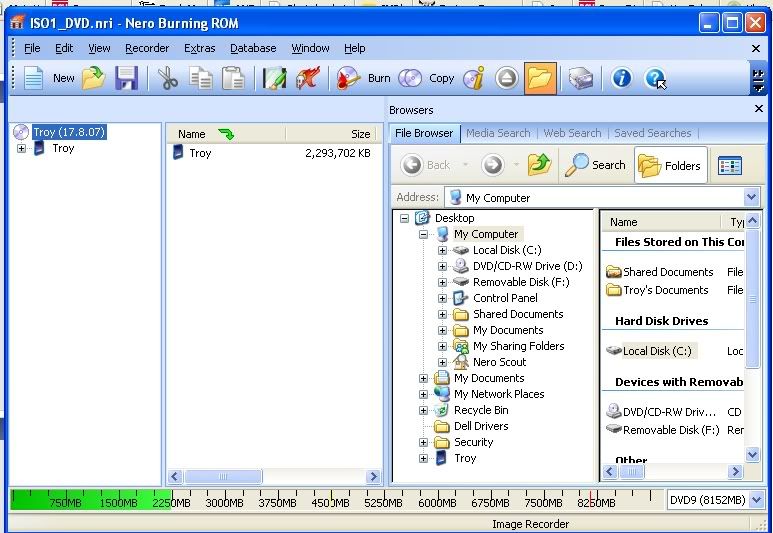Viewport: 773px width, 533px height.
Task: Expand Local Disk (C:) in folder tree
Action: point(442,250)
